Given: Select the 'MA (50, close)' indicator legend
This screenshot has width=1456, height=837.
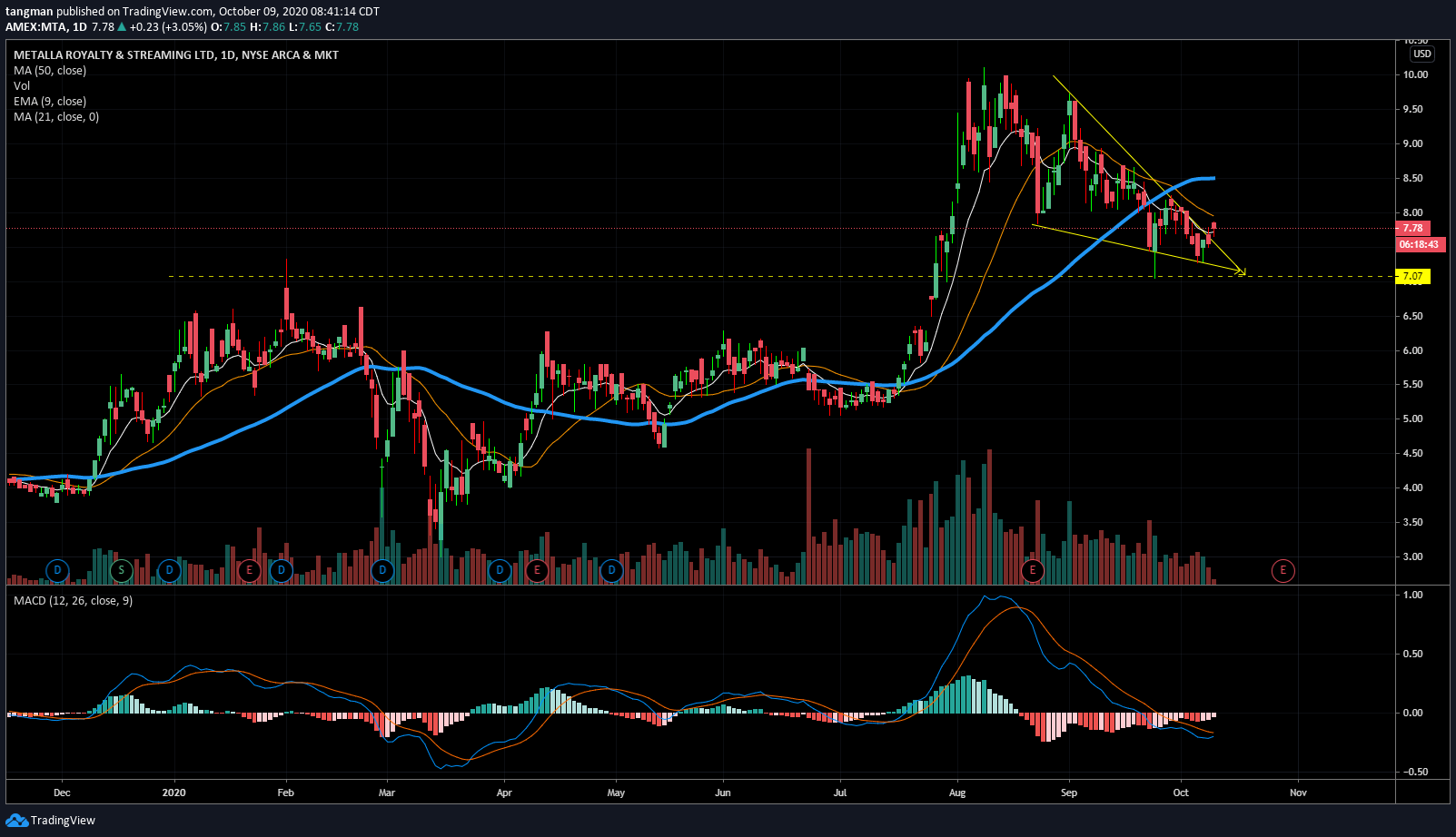Looking at the screenshot, I should (50, 71).
